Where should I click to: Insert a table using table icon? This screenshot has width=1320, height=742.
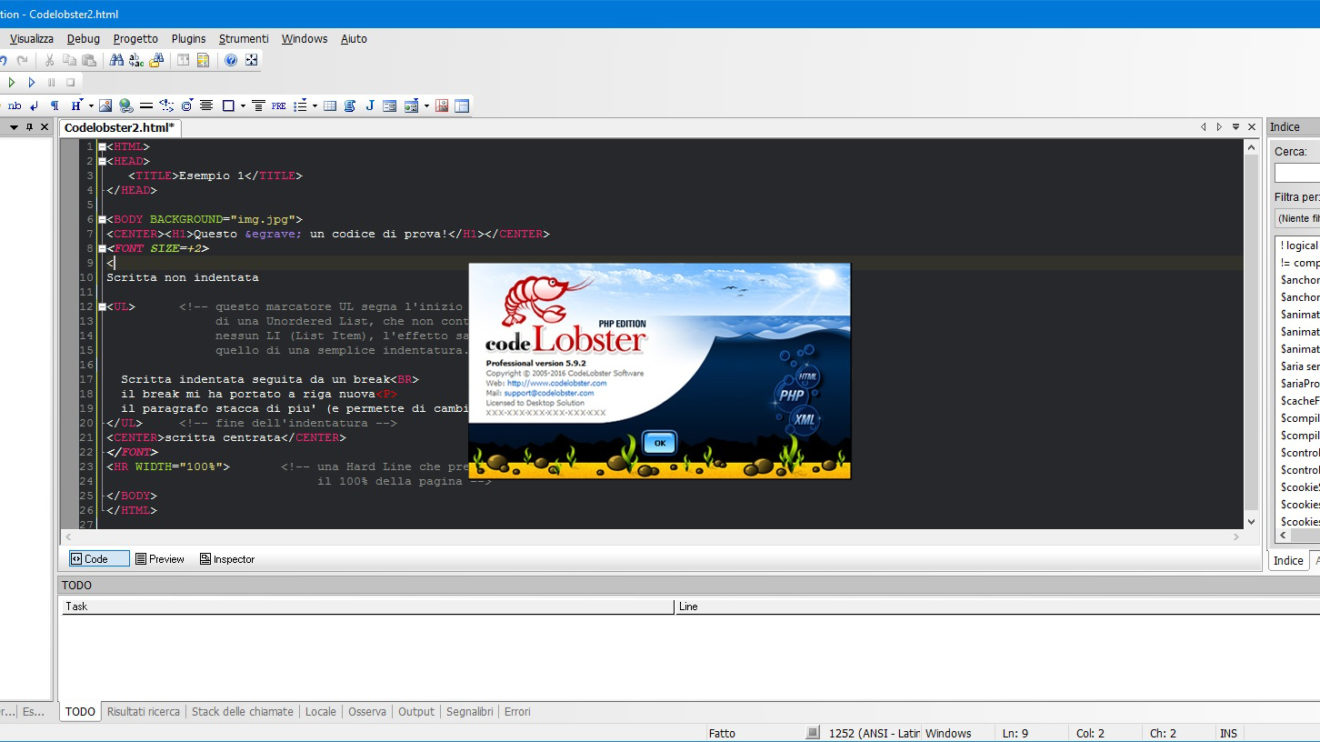point(330,105)
